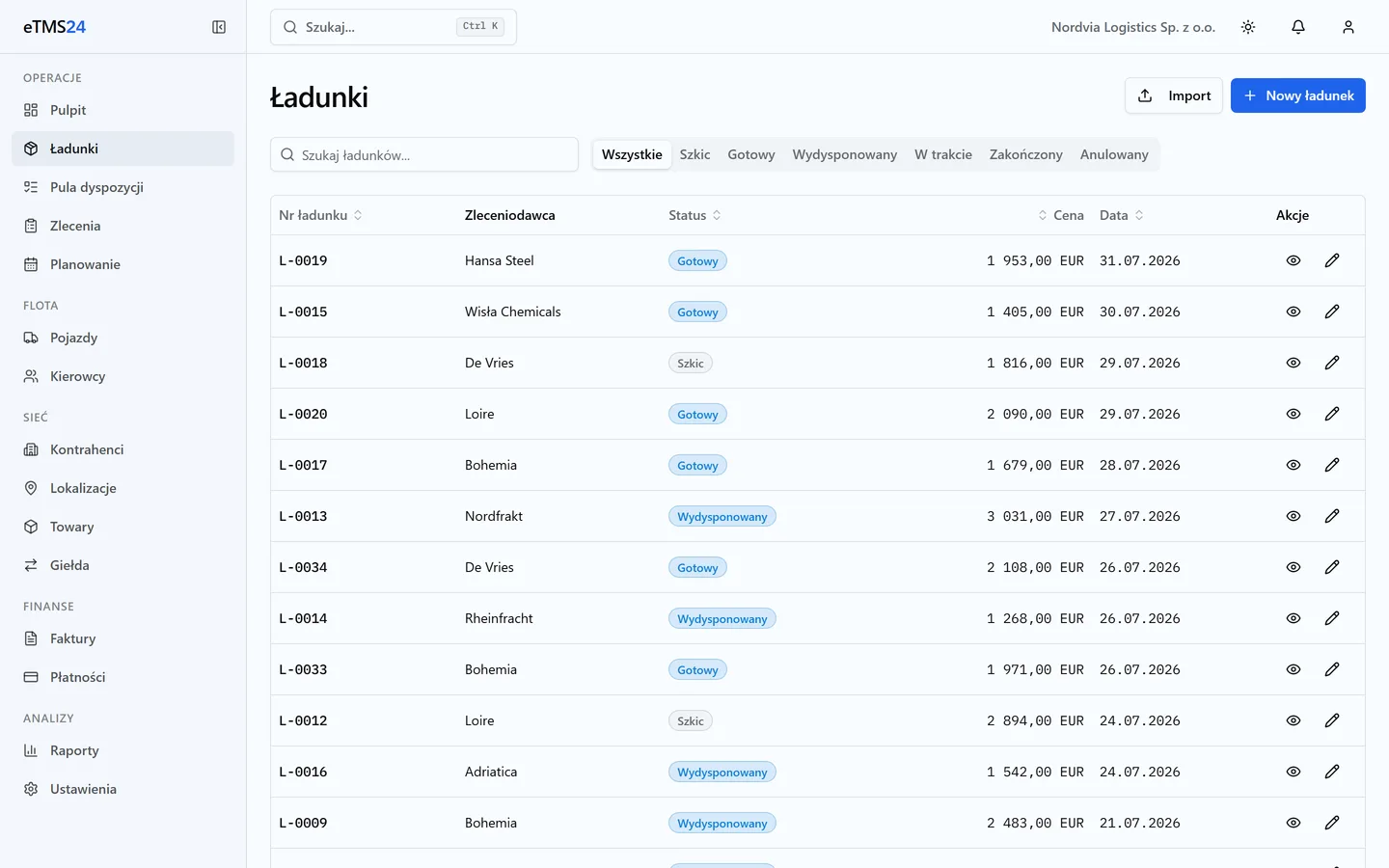Open eTMS24 logo home link
Viewport: 1389px width, 868px height.
pos(55,27)
